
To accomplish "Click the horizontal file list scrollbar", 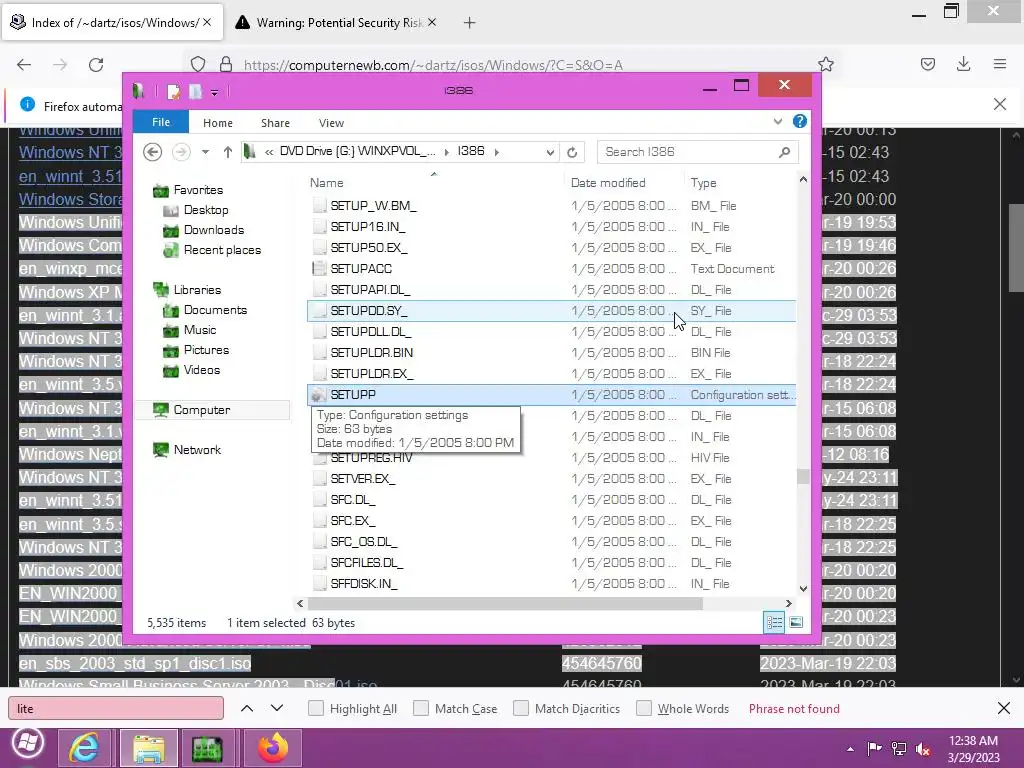I will (x=505, y=603).
